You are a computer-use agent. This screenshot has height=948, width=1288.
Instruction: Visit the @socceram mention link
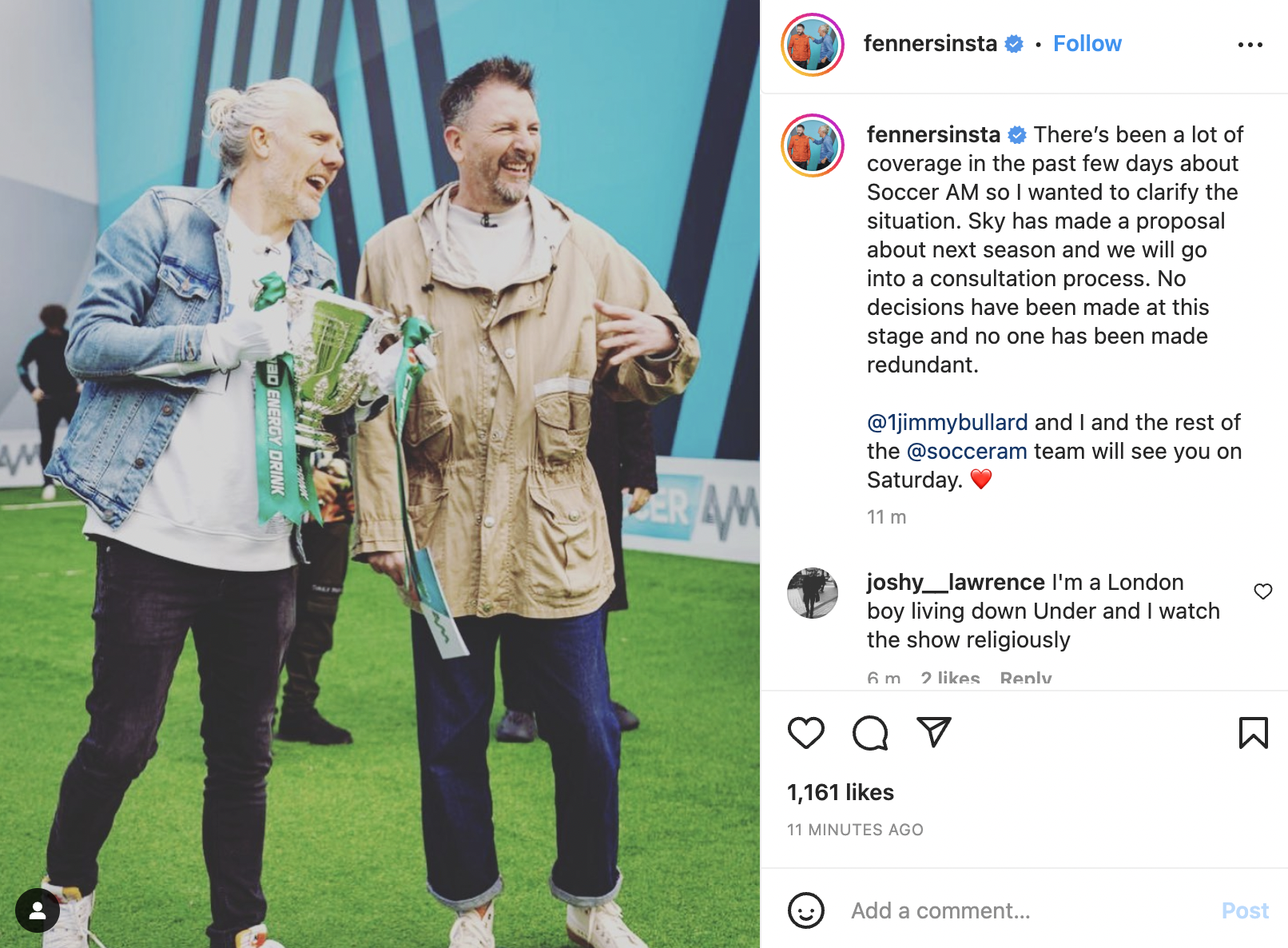(967, 451)
